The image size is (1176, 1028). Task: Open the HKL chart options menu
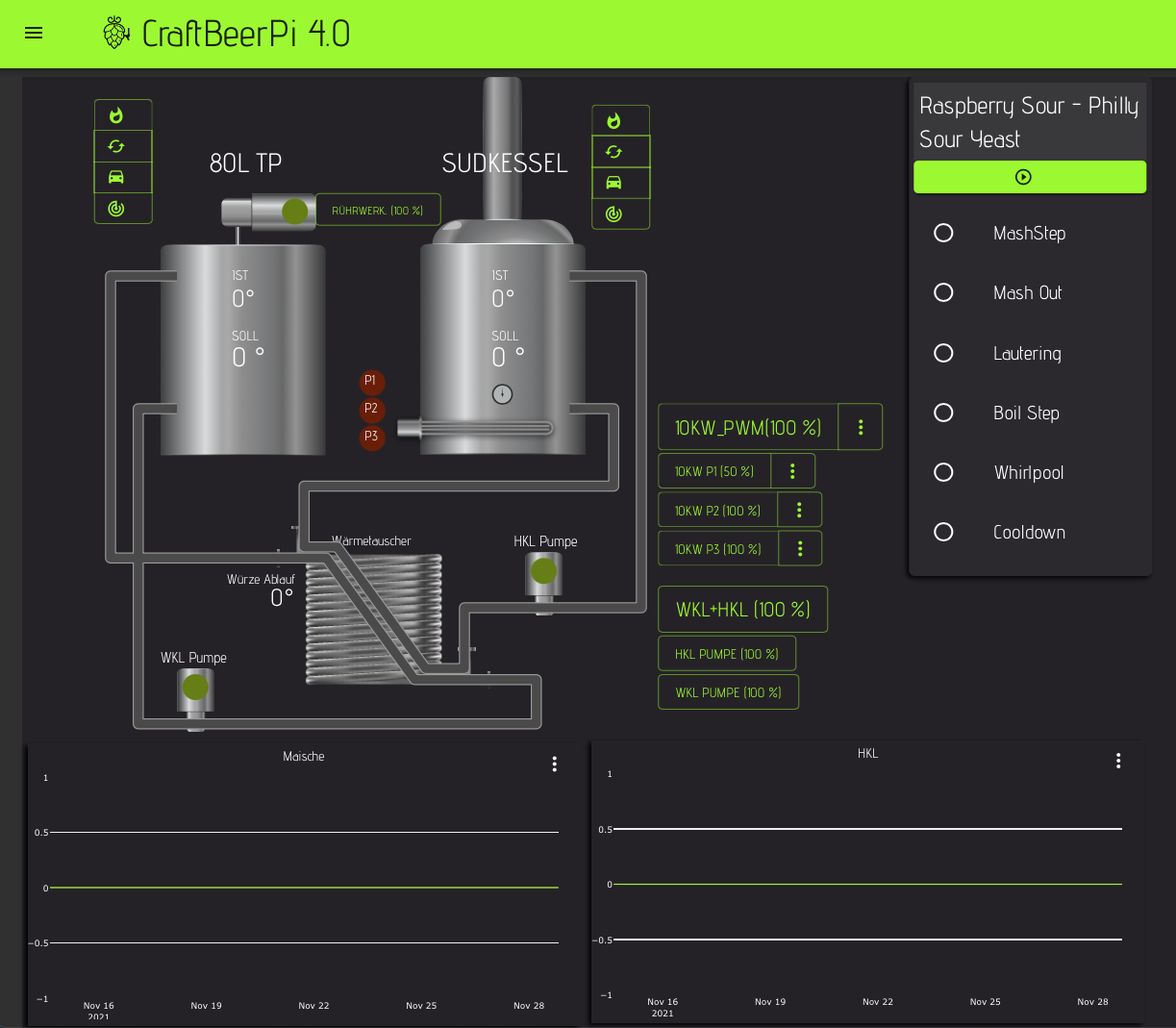1118,761
